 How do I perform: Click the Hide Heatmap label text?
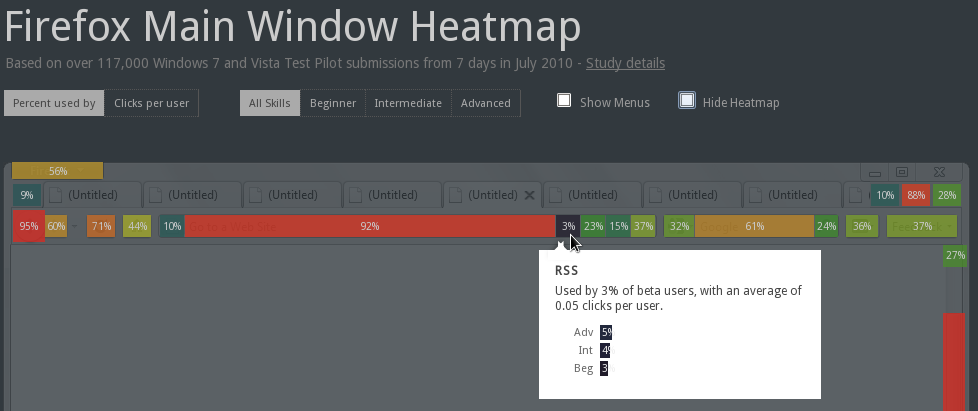click(x=741, y=103)
